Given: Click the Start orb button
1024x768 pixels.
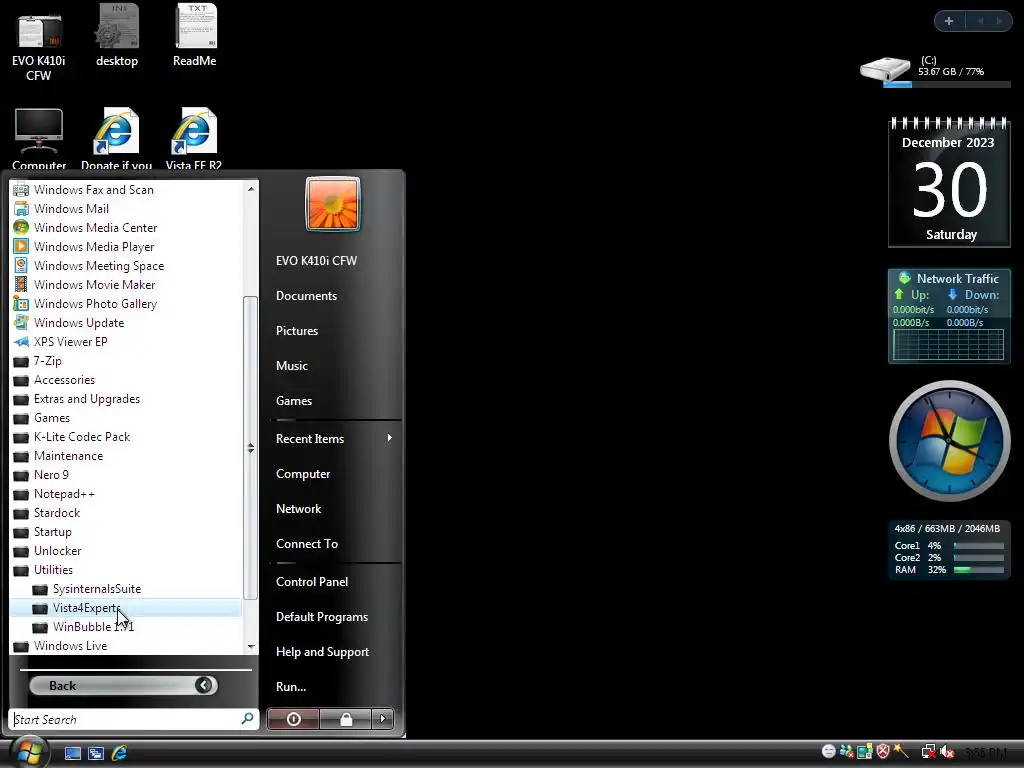Looking at the screenshot, I should coord(29,752).
